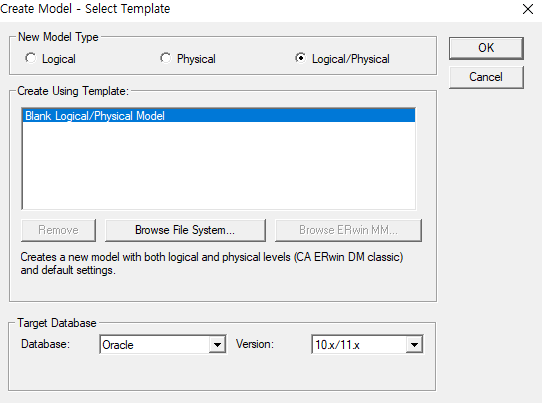The width and height of the screenshot is (542, 403).
Task: Click the empty template list area
Action: (219, 165)
